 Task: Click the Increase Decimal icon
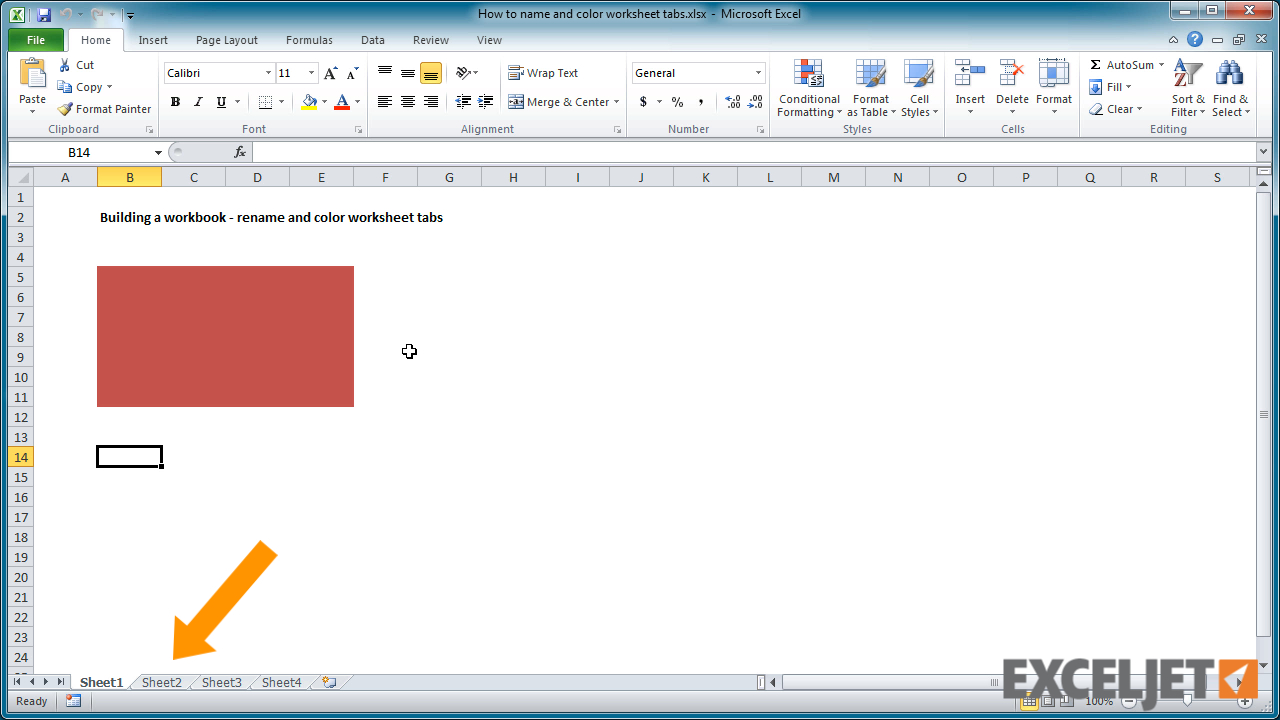pyautogui.click(x=731, y=102)
